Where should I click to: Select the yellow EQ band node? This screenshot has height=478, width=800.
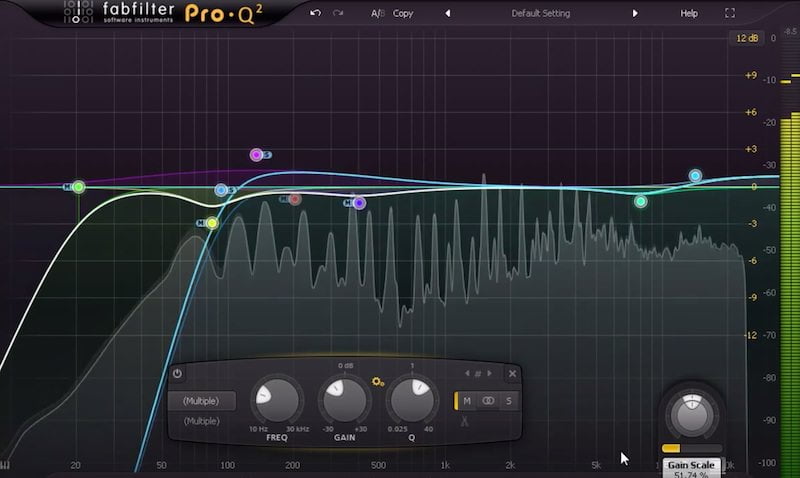coord(212,223)
